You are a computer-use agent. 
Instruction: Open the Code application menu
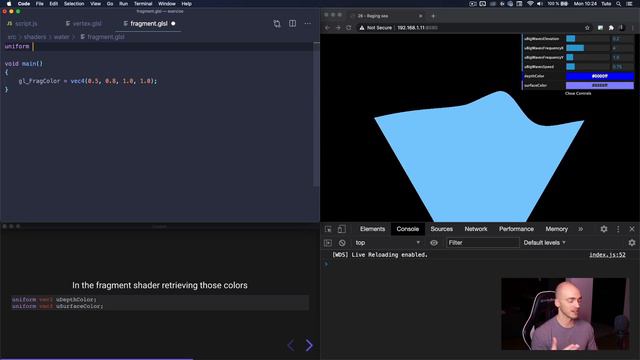coord(24,4)
